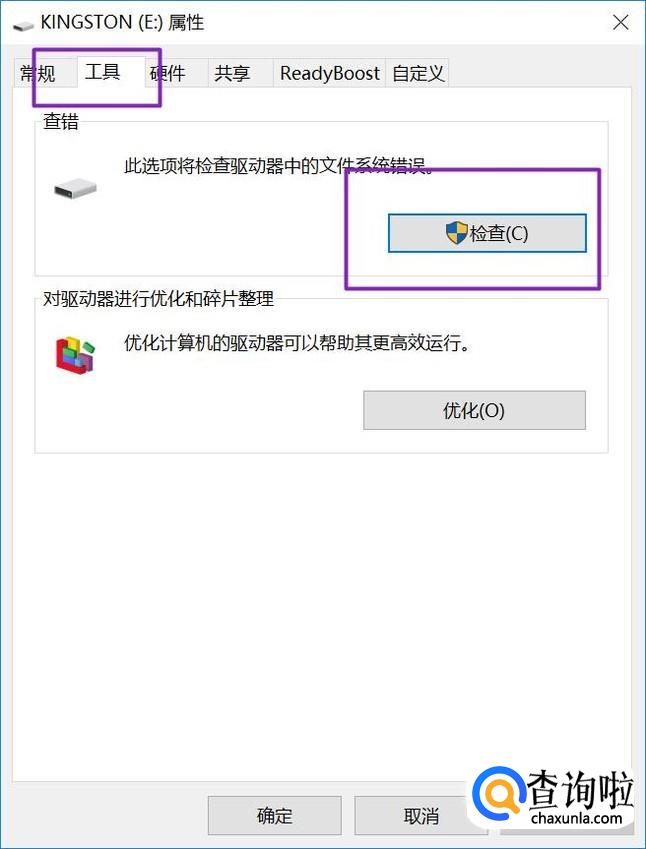Open the 硬件 tab

(168, 74)
